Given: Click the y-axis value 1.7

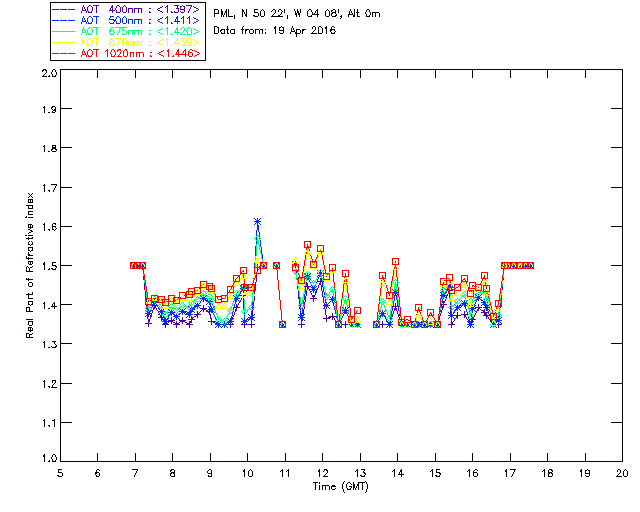Looking at the screenshot, I should (x=49, y=188).
